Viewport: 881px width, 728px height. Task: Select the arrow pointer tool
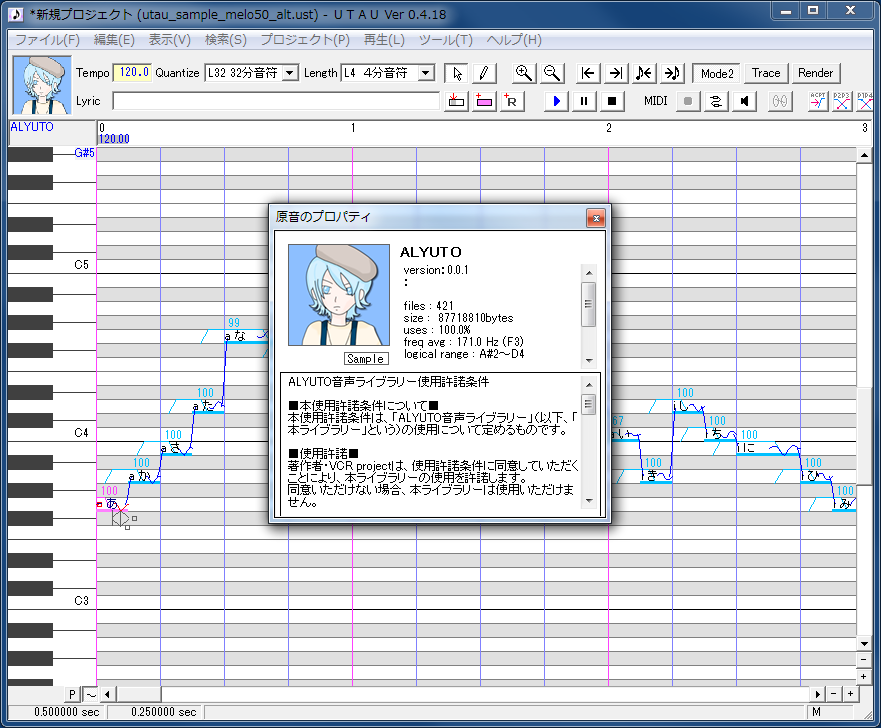tap(457, 73)
